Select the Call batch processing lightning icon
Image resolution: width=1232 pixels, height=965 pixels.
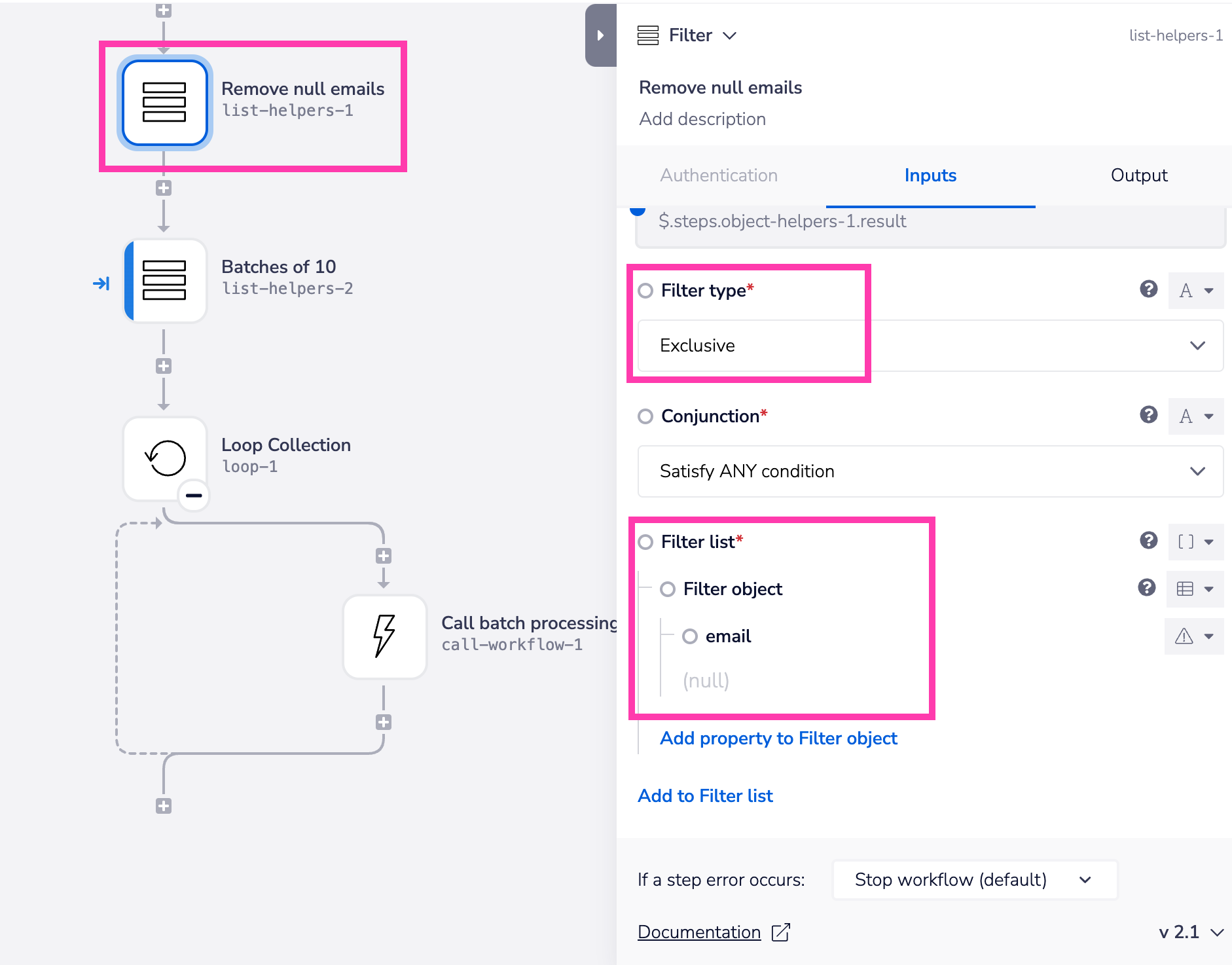(384, 636)
